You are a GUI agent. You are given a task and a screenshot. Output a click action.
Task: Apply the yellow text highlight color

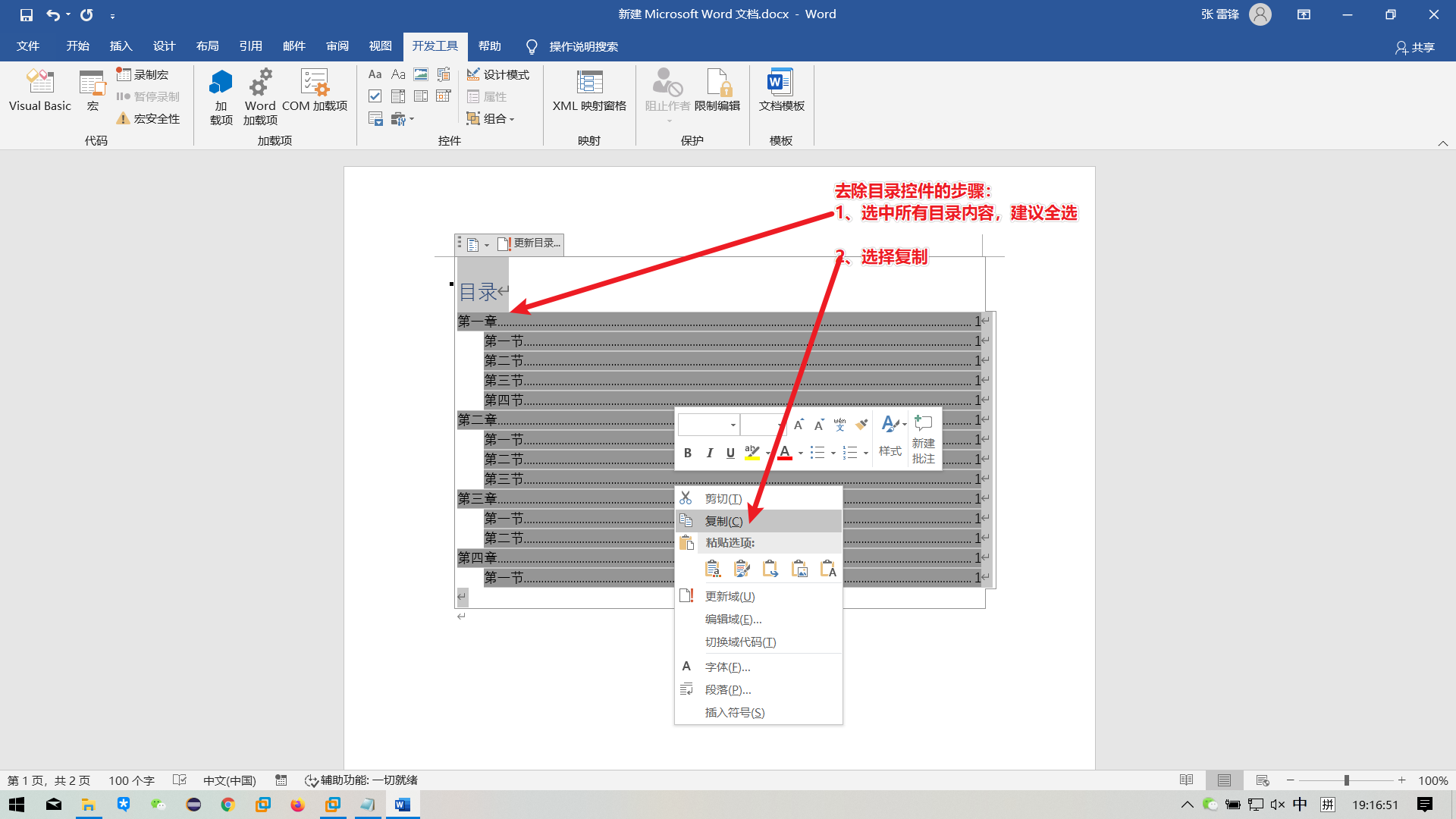tap(752, 453)
